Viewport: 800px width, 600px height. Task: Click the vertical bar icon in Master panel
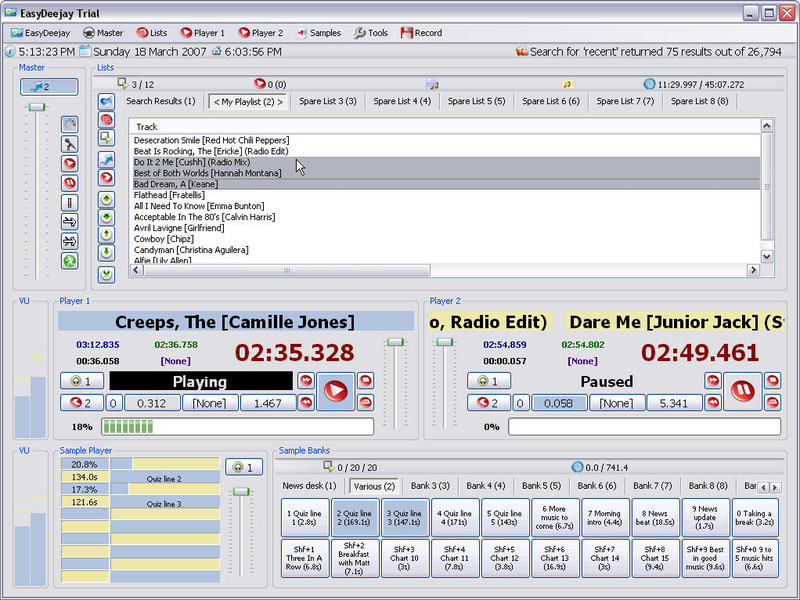tap(70, 203)
